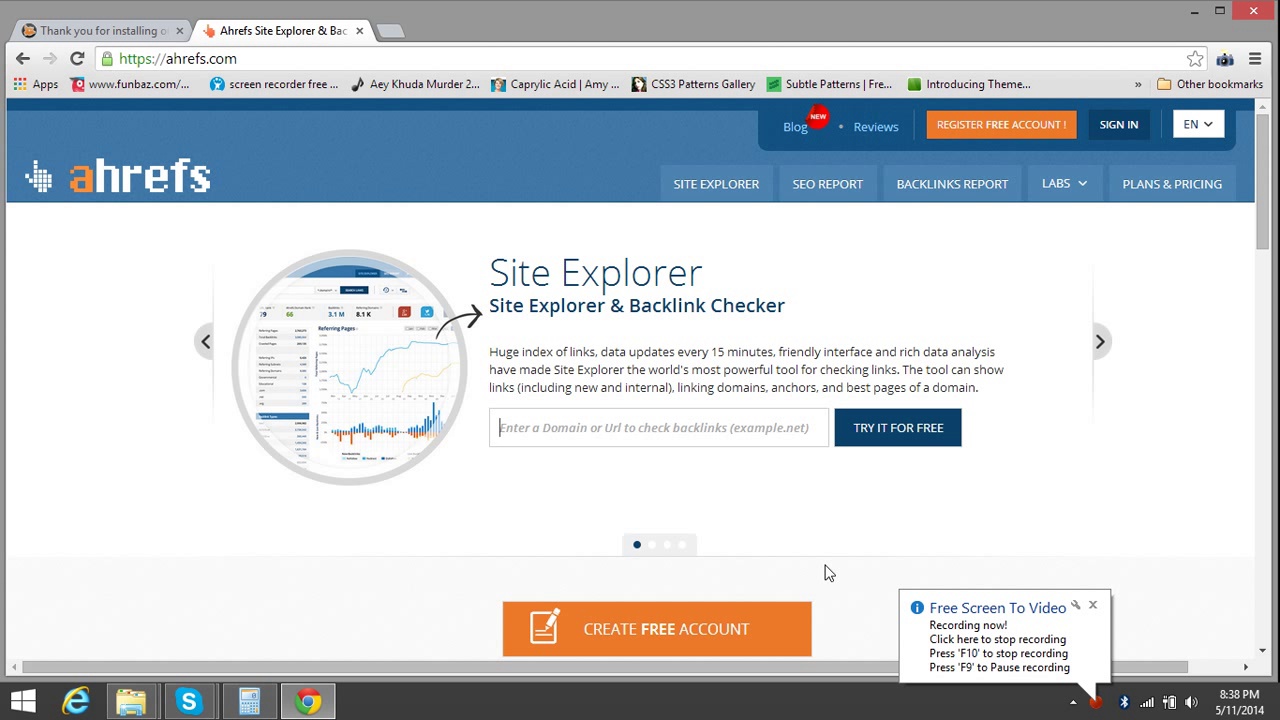Bookmark this page with the star icon
The width and height of the screenshot is (1280, 720).
pos(1195,59)
